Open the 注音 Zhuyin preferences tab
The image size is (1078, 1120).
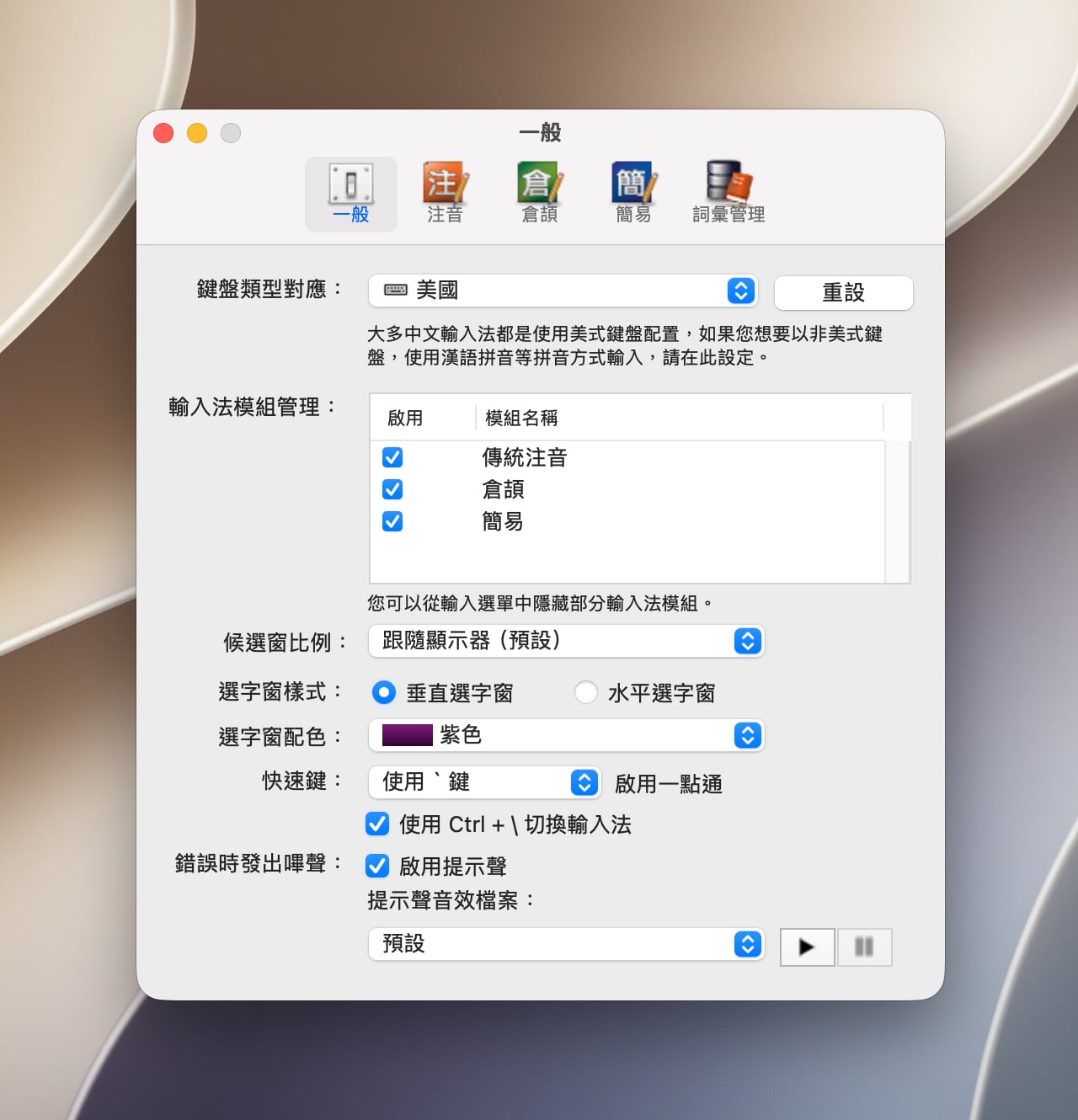tap(445, 194)
